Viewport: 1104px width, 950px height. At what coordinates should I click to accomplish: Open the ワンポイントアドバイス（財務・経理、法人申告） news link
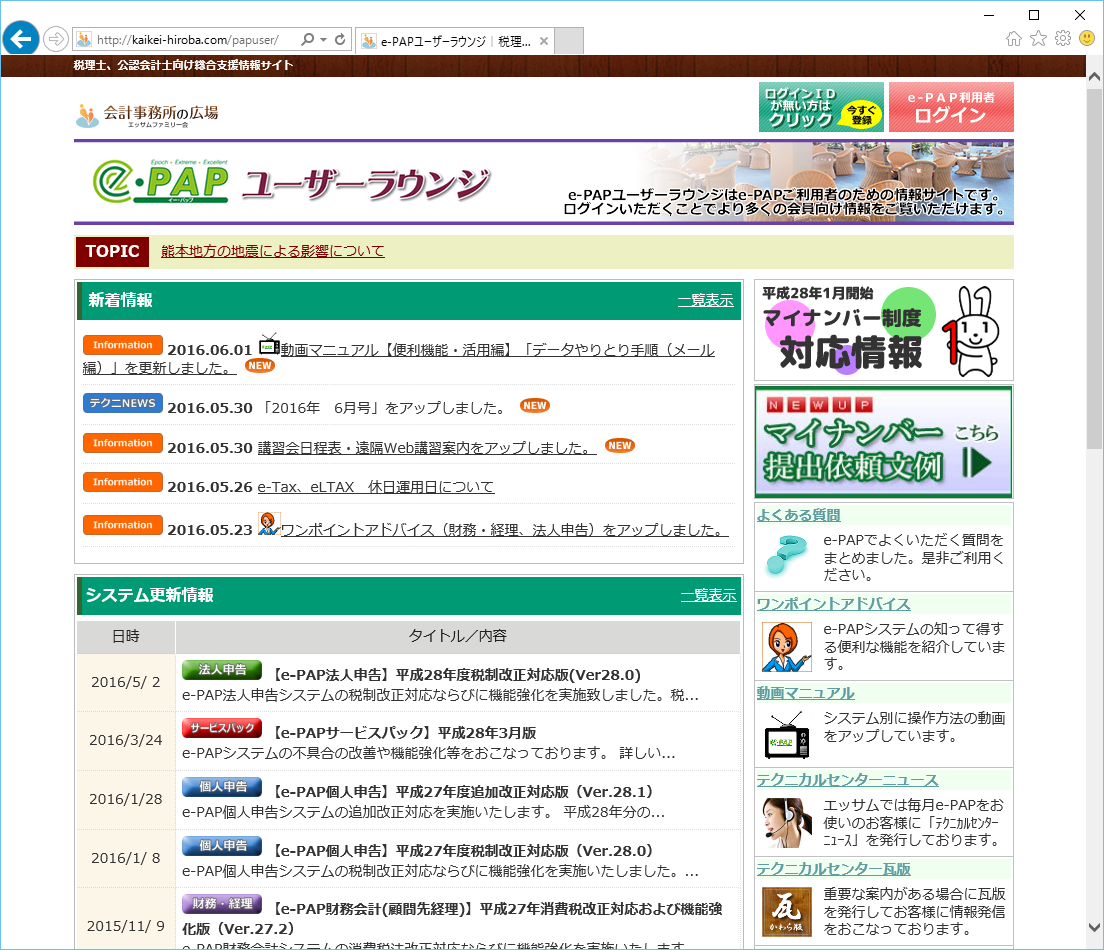(x=504, y=530)
